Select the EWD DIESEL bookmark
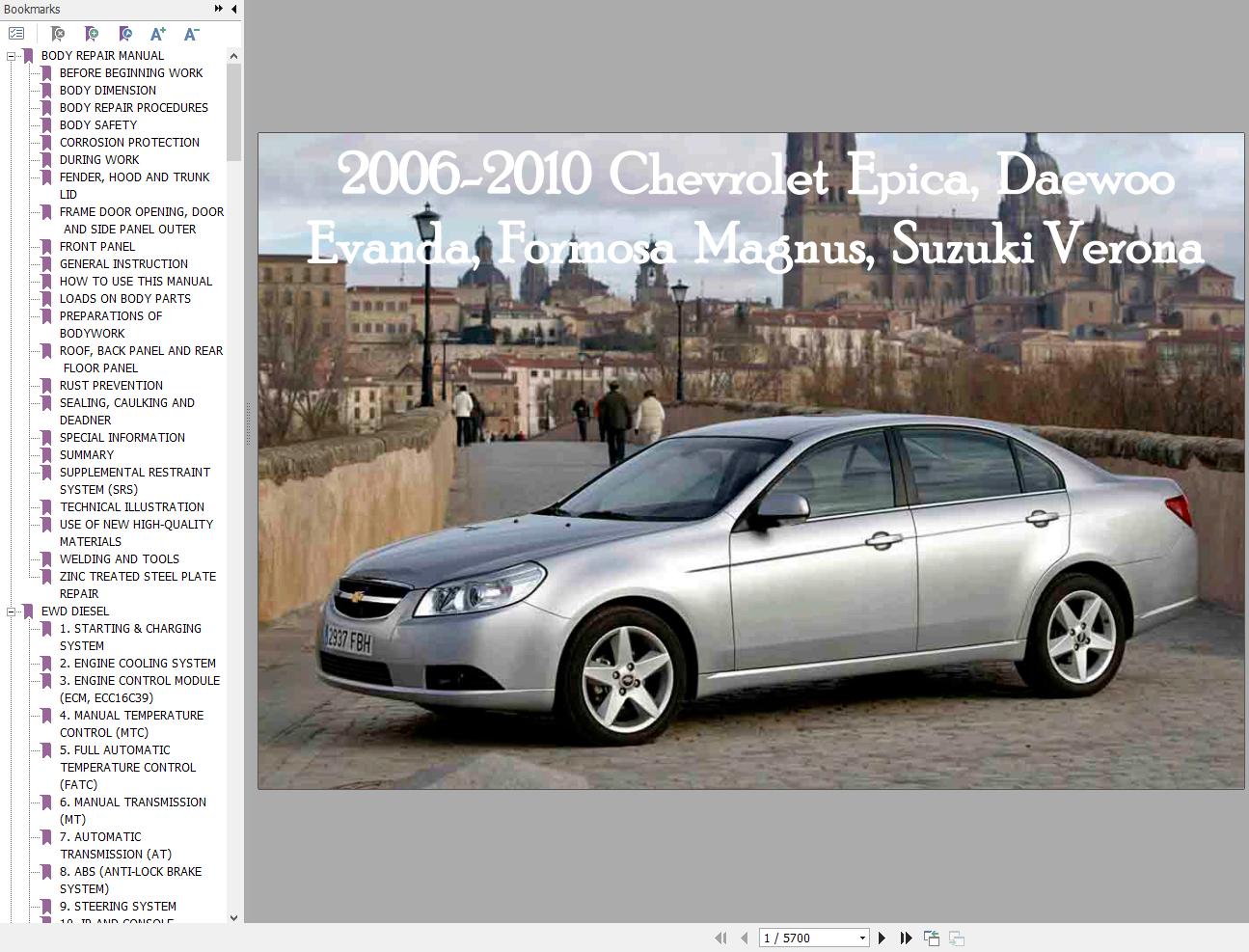1249x952 pixels. 74,612
